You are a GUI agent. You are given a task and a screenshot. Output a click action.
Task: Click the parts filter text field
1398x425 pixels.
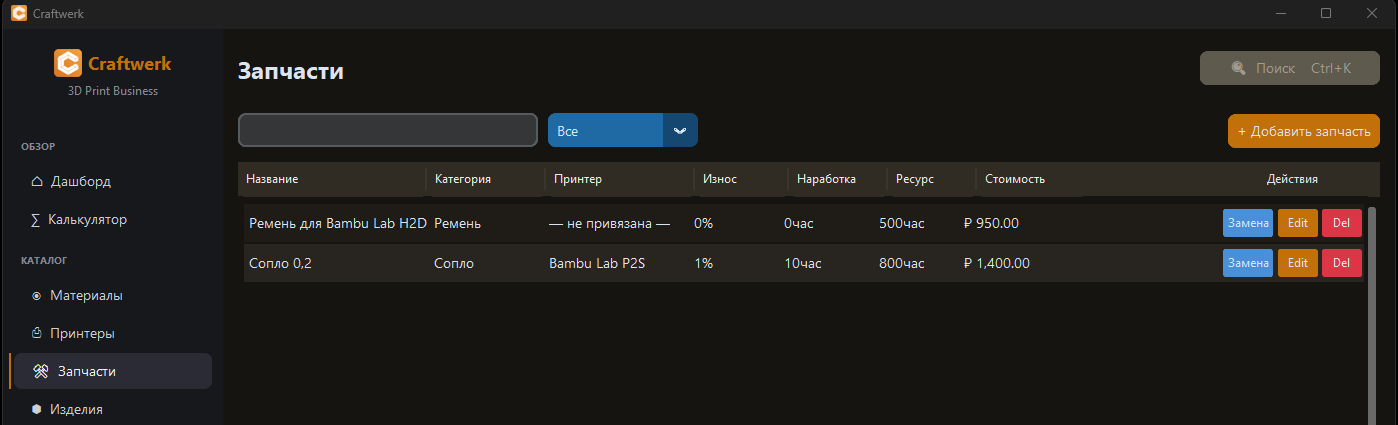[x=388, y=130]
